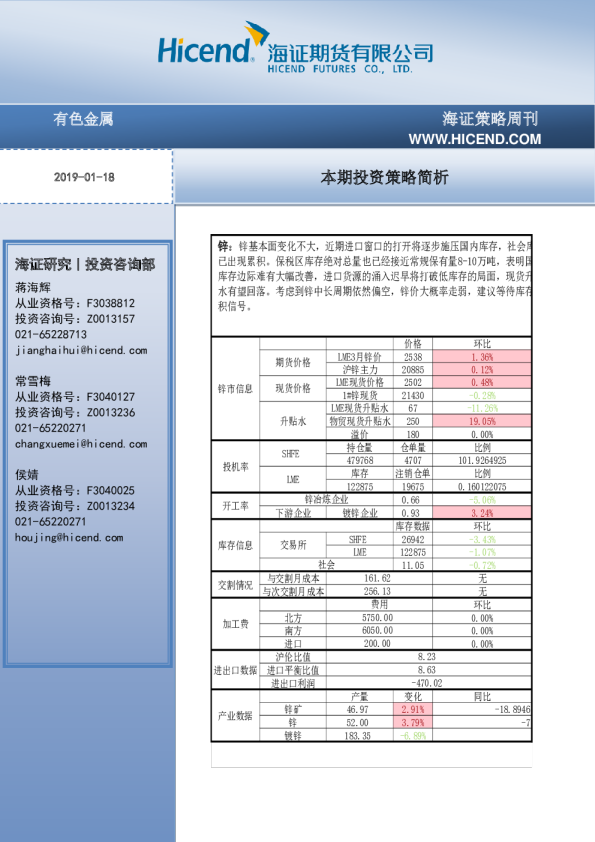The height and width of the screenshot is (842, 595).
Task: Select analyst name 常雪梅
Action: click(x=33, y=381)
